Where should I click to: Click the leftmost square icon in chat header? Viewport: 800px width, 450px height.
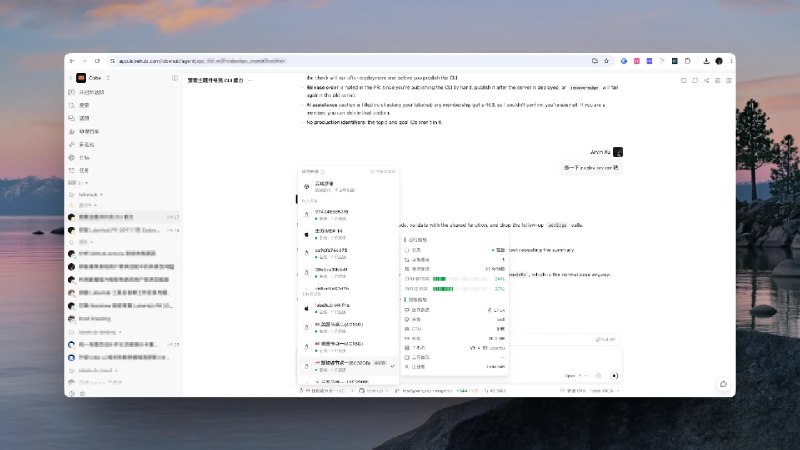pyautogui.click(x=683, y=81)
